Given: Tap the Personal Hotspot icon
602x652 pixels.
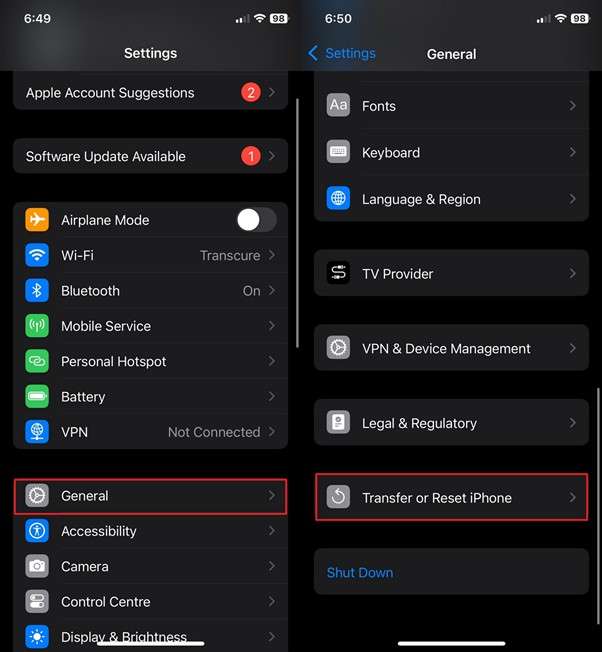Looking at the screenshot, I should (37, 361).
